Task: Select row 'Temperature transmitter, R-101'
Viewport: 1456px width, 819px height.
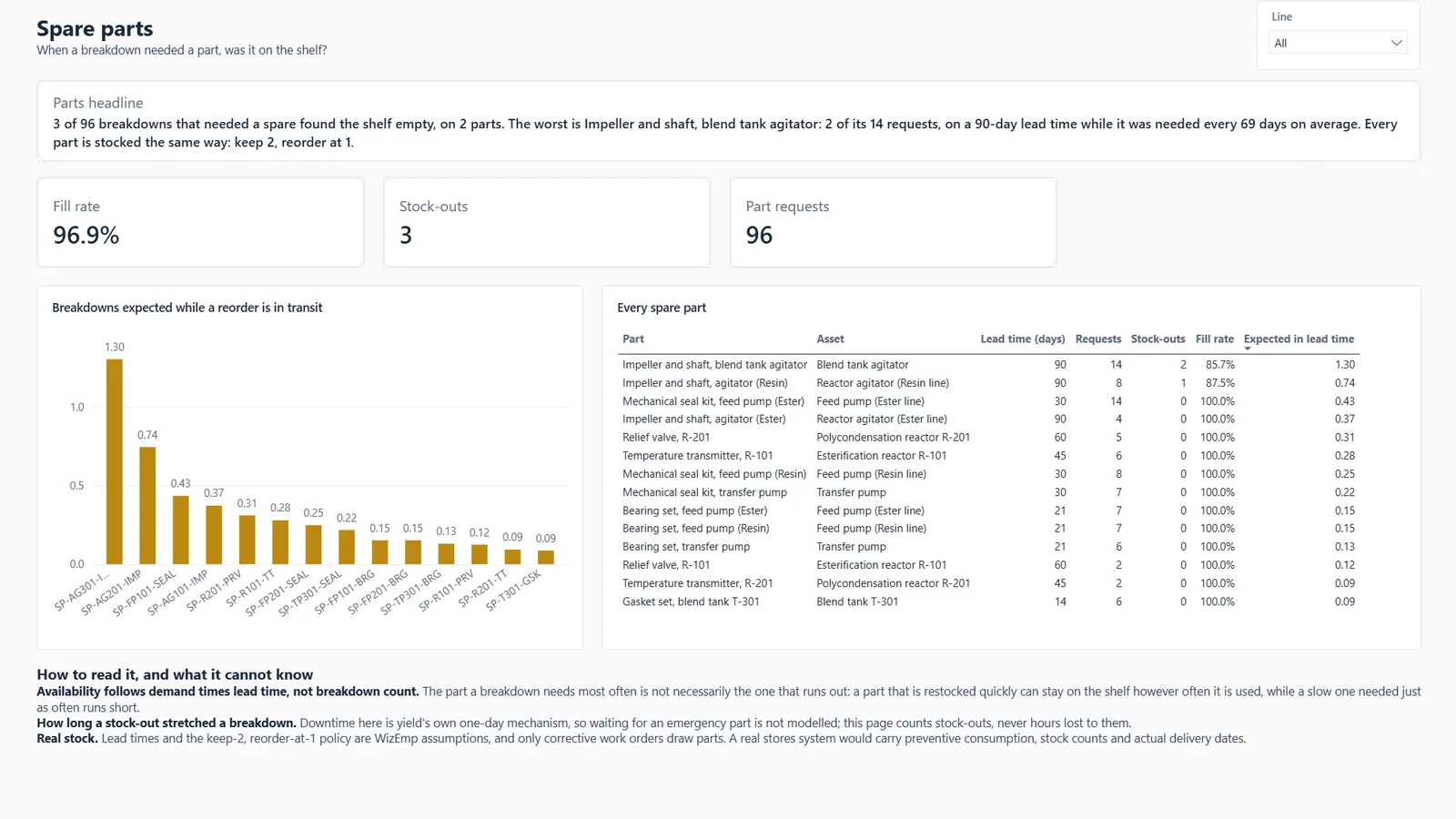Action: (988, 456)
